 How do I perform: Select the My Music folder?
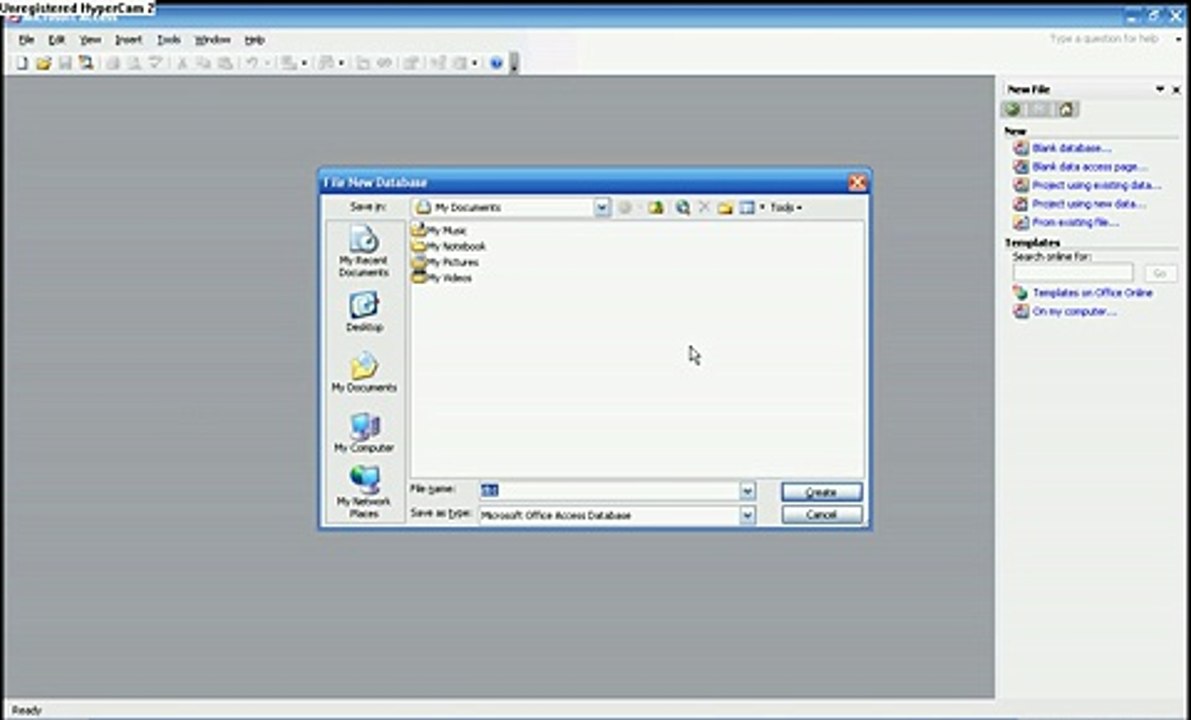click(x=439, y=230)
